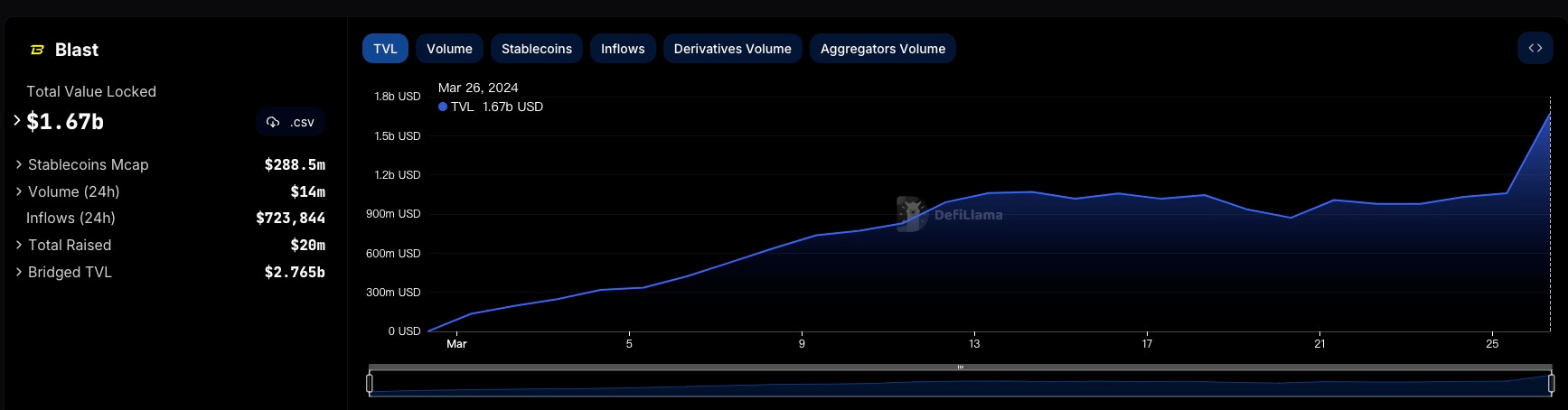Image resolution: width=1568 pixels, height=410 pixels.
Task: Click the 900m USD axis label
Action: coord(393,214)
